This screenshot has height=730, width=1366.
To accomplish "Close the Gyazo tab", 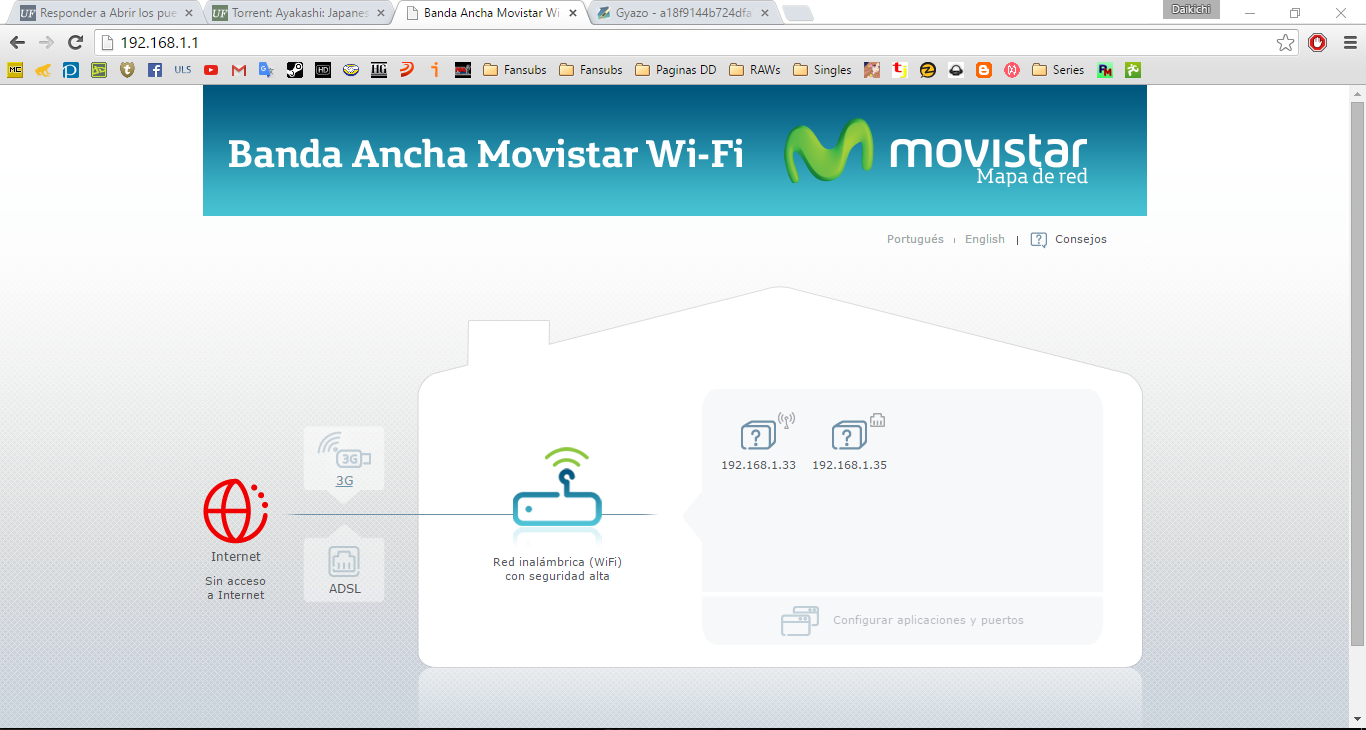I will pyautogui.click(x=764, y=13).
